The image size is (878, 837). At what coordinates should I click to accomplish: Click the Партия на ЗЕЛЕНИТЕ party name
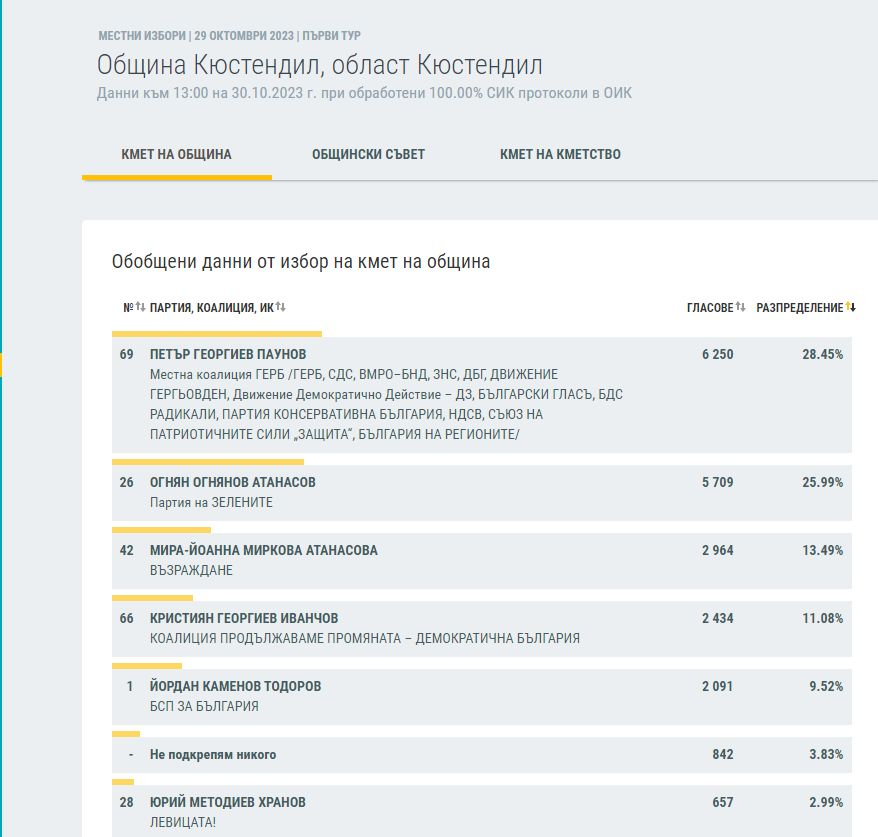pyautogui.click(x=211, y=503)
